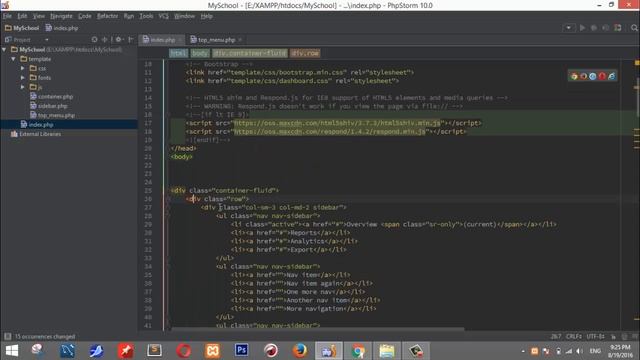The width and height of the screenshot is (640, 360).
Task: Open in Safari from editor browser icons
Action: [x=593, y=76]
